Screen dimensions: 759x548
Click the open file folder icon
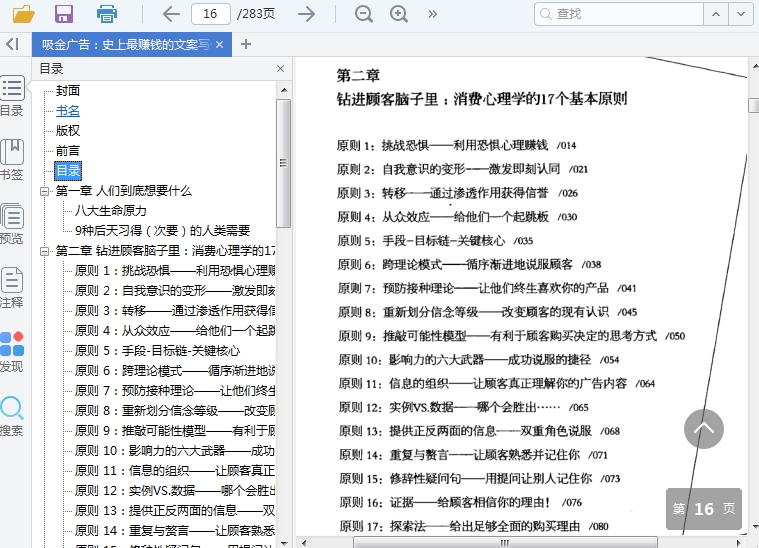tap(23, 14)
